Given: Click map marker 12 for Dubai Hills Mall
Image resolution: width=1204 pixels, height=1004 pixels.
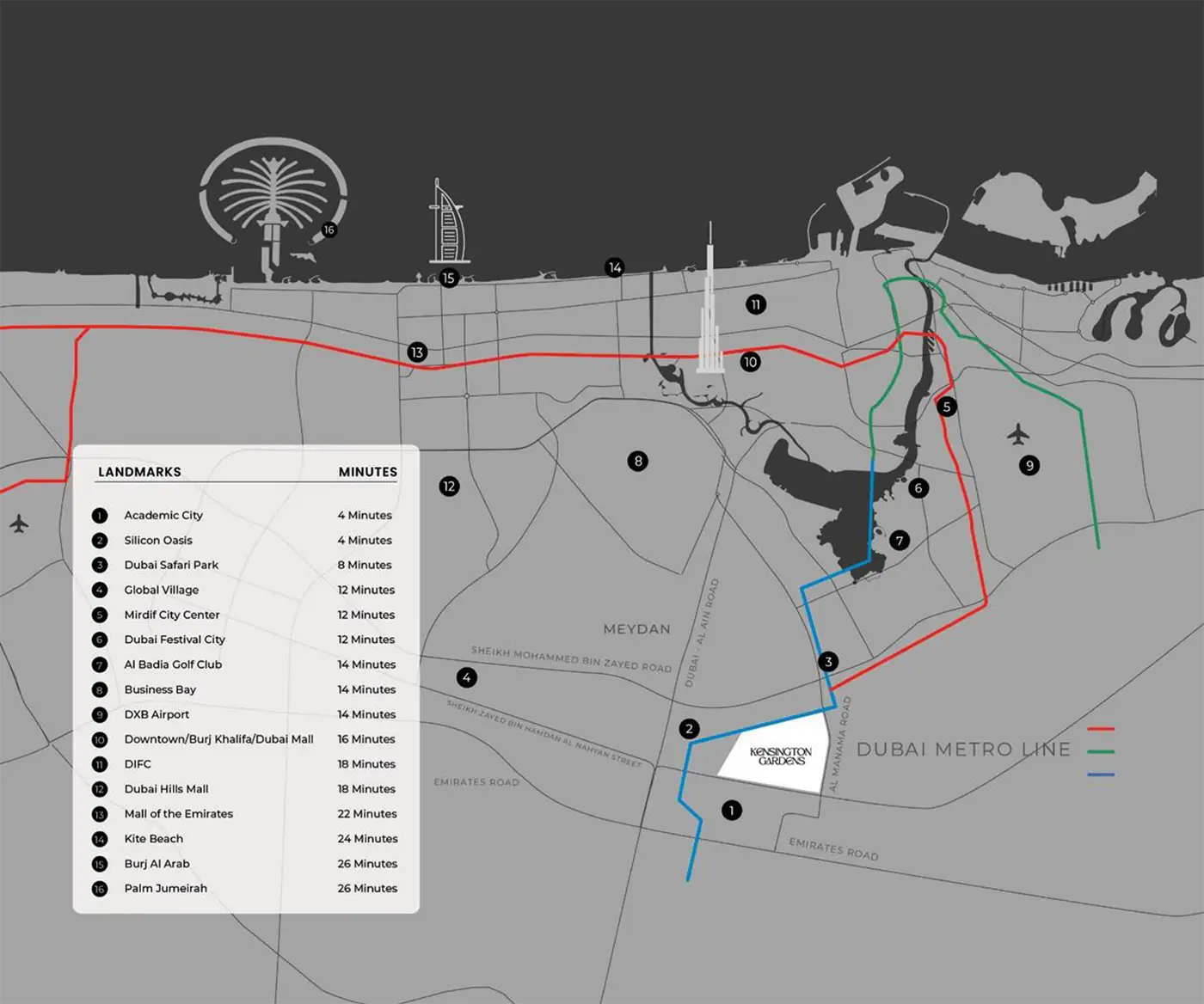Looking at the screenshot, I should [449, 487].
